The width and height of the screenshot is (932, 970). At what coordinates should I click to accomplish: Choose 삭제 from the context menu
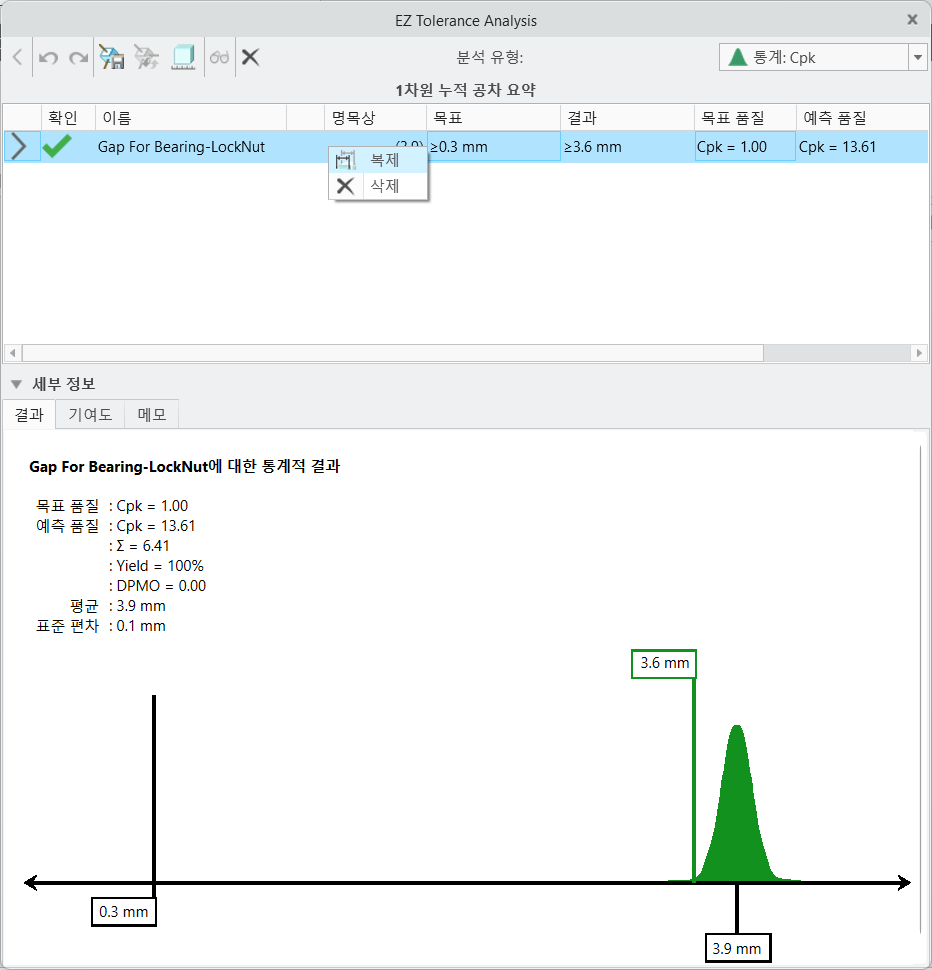(x=378, y=186)
